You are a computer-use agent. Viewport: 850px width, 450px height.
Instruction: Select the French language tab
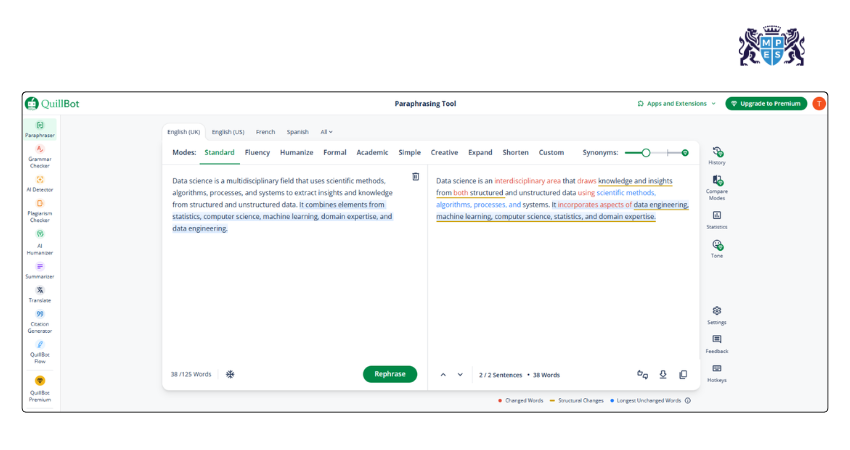265,132
